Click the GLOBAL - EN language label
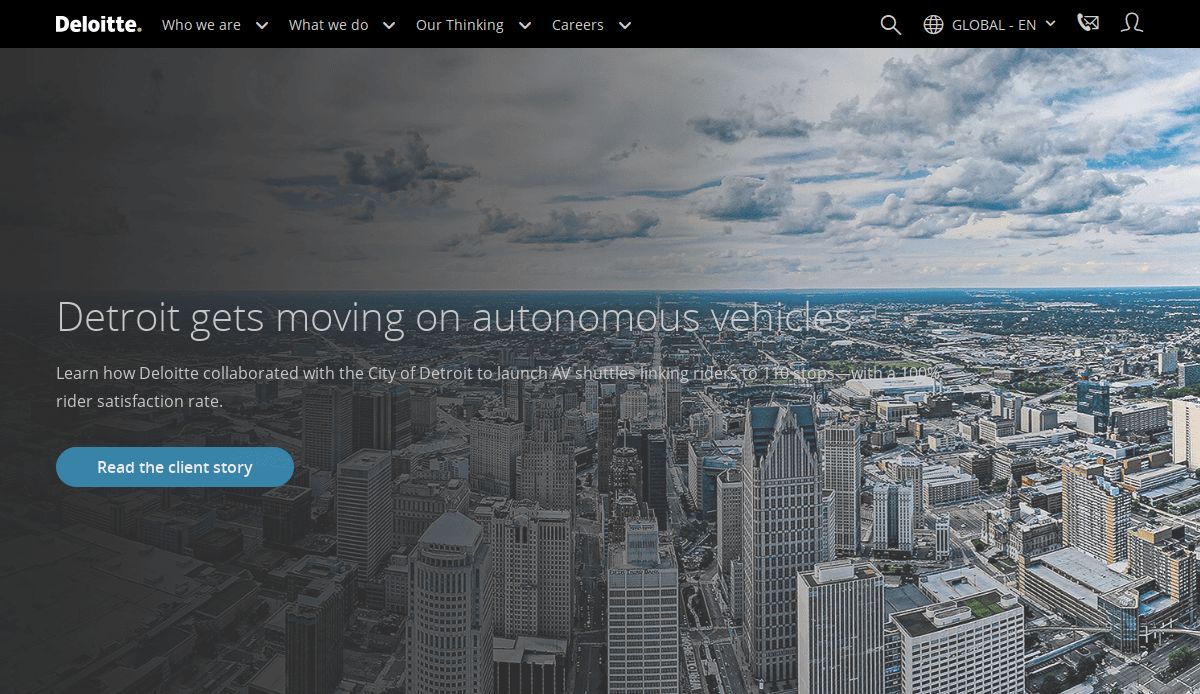1200x694 pixels. point(993,25)
